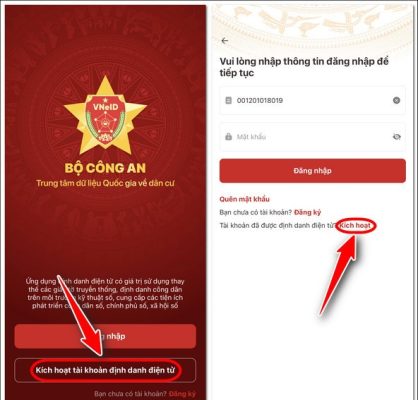Open Đăng ký link on welcome screen bottom
Viewport: 418px width, 400px height.
point(182,394)
